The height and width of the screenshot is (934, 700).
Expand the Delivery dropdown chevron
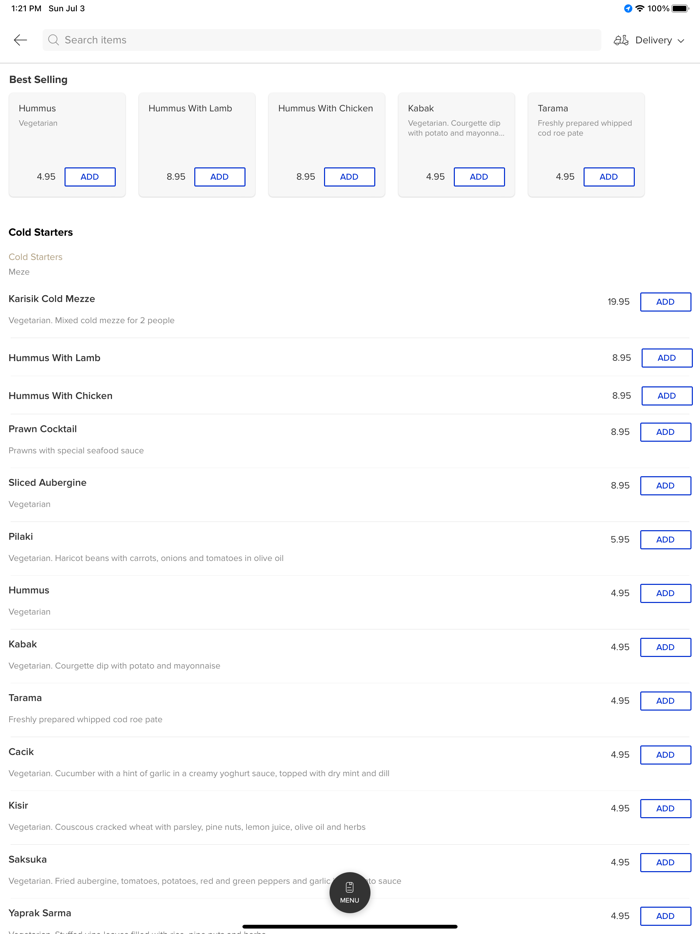681,41
